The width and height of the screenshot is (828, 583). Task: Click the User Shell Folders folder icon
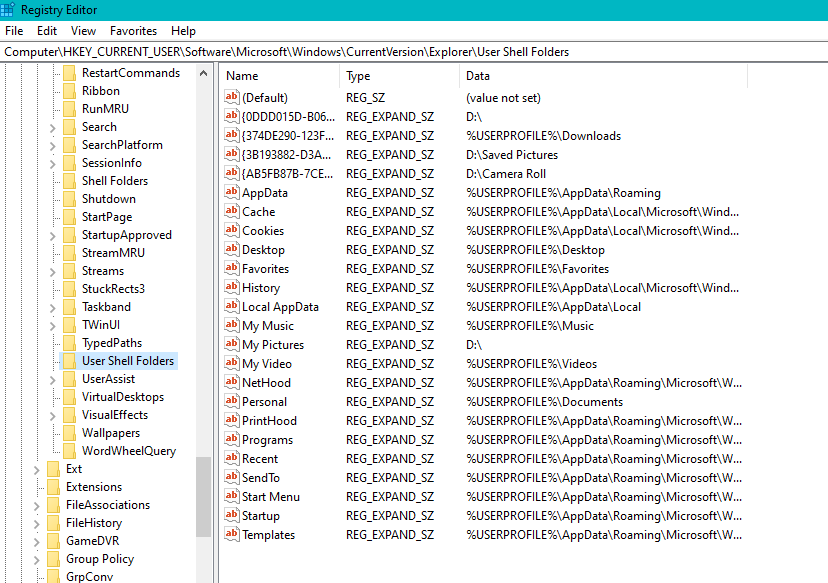coord(69,361)
